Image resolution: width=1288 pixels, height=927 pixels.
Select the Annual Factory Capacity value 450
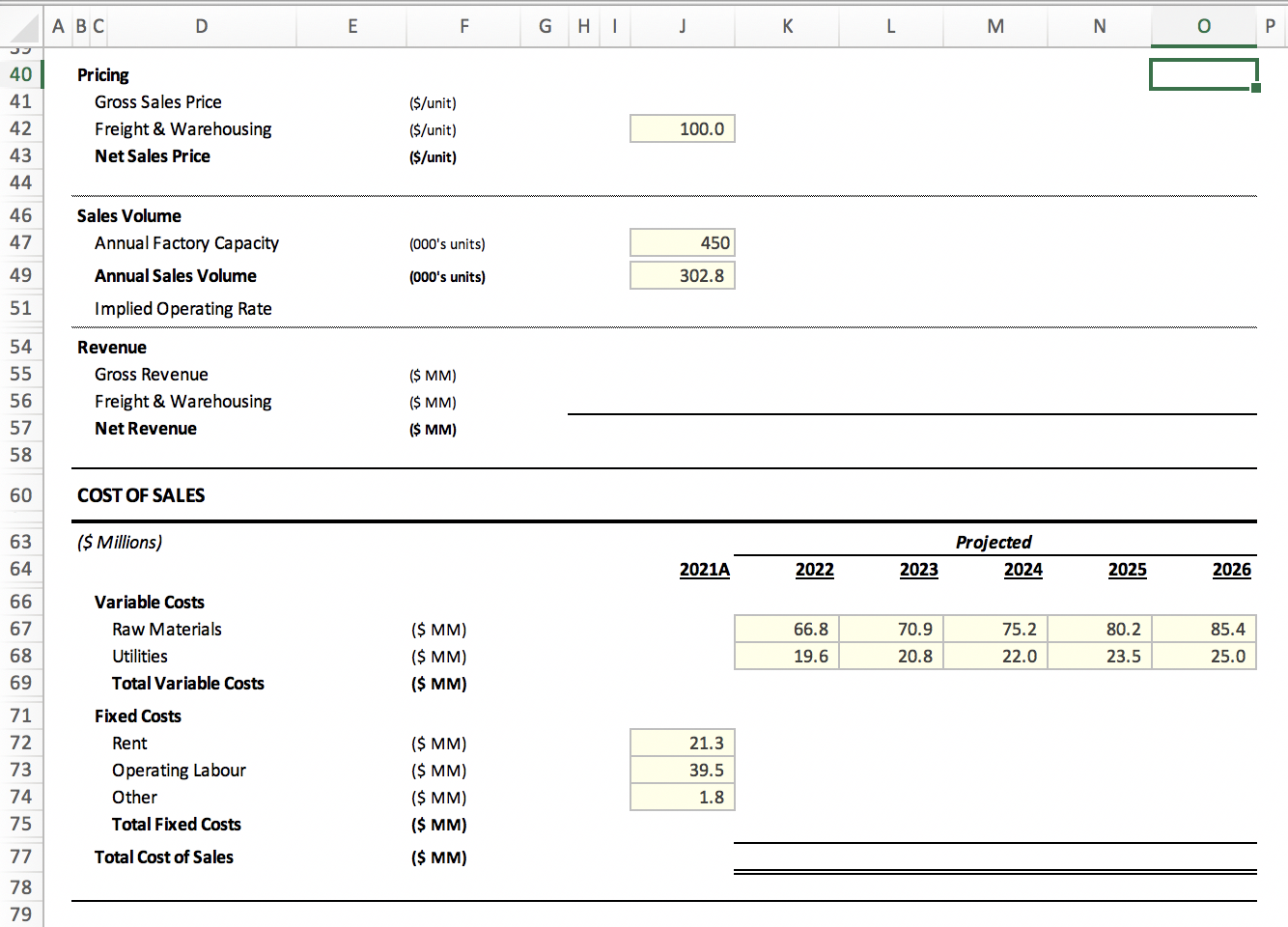click(x=682, y=242)
